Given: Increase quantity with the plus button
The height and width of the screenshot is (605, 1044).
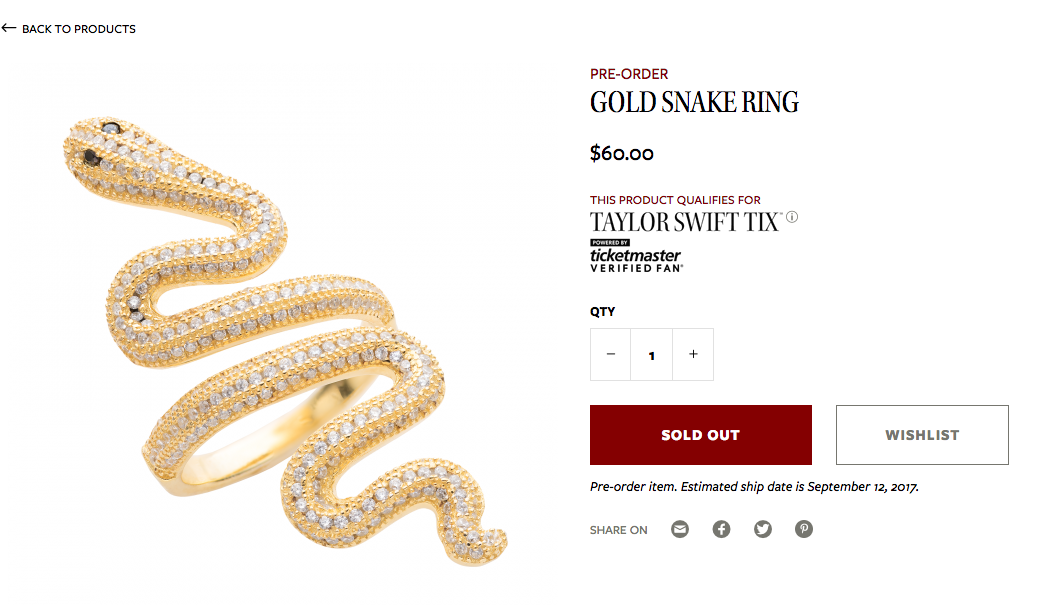Looking at the screenshot, I should tap(693, 354).
